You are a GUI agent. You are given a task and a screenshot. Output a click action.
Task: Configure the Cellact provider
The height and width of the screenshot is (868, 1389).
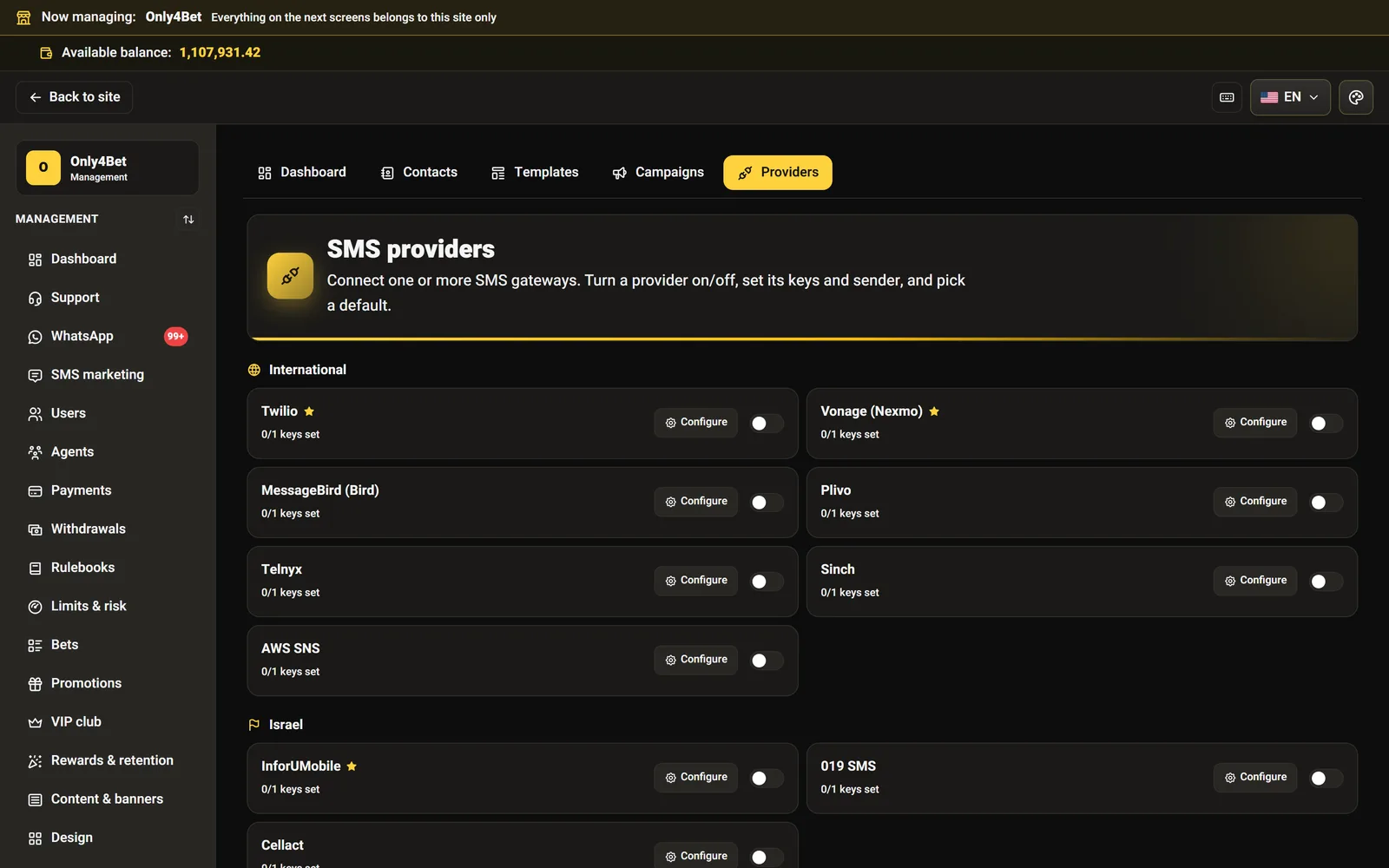(x=696, y=856)
